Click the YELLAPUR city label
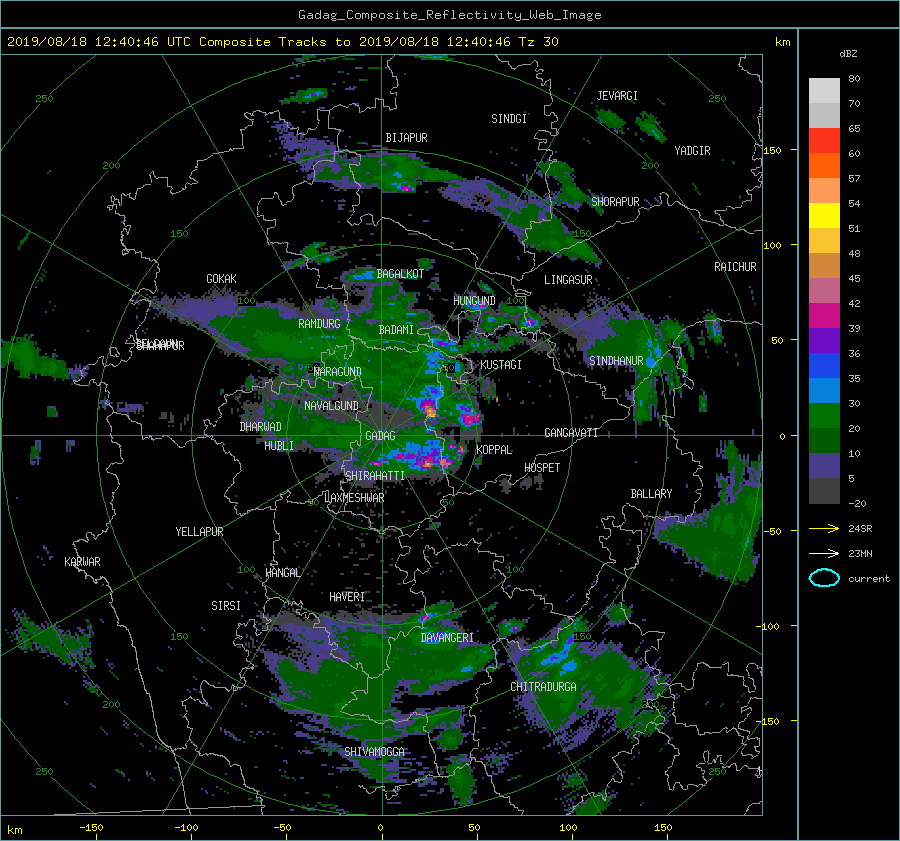Image resolution: width=900 pixels, height=841 pixels. click(199, 532)
